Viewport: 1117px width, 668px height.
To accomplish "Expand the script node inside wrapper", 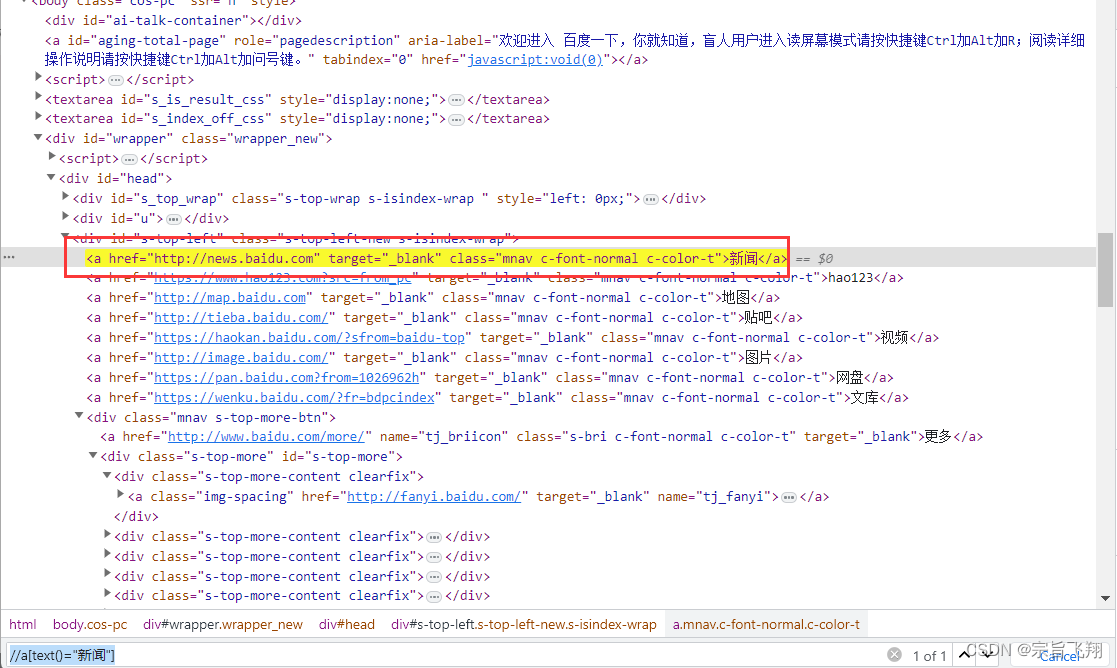I will pos(52,157).
